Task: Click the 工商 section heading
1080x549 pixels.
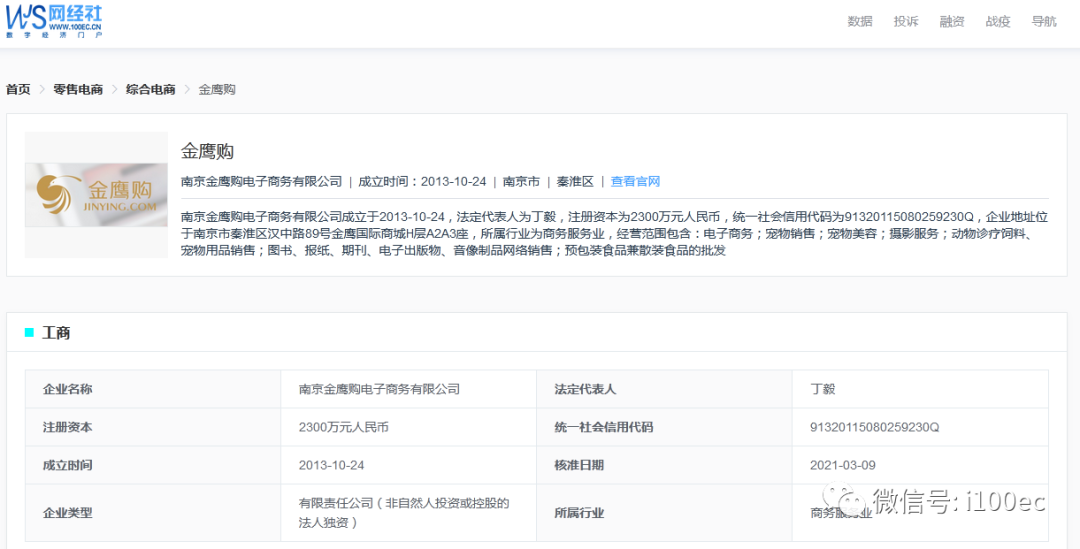Action: [56, 333]
